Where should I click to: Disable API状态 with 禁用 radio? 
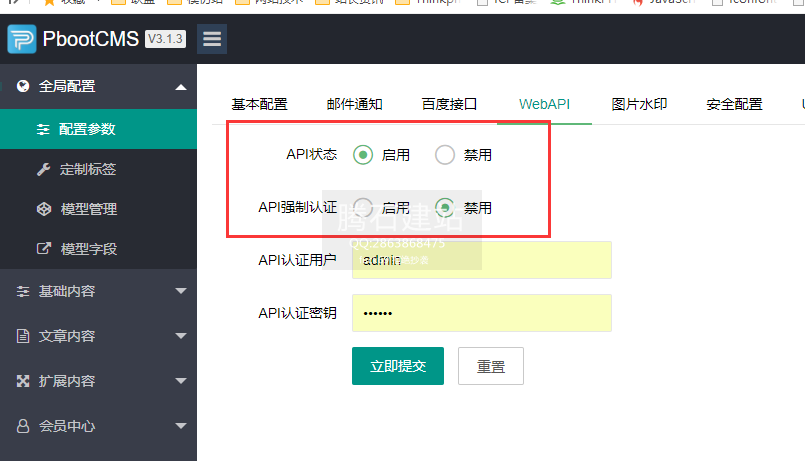coord(445,155)
